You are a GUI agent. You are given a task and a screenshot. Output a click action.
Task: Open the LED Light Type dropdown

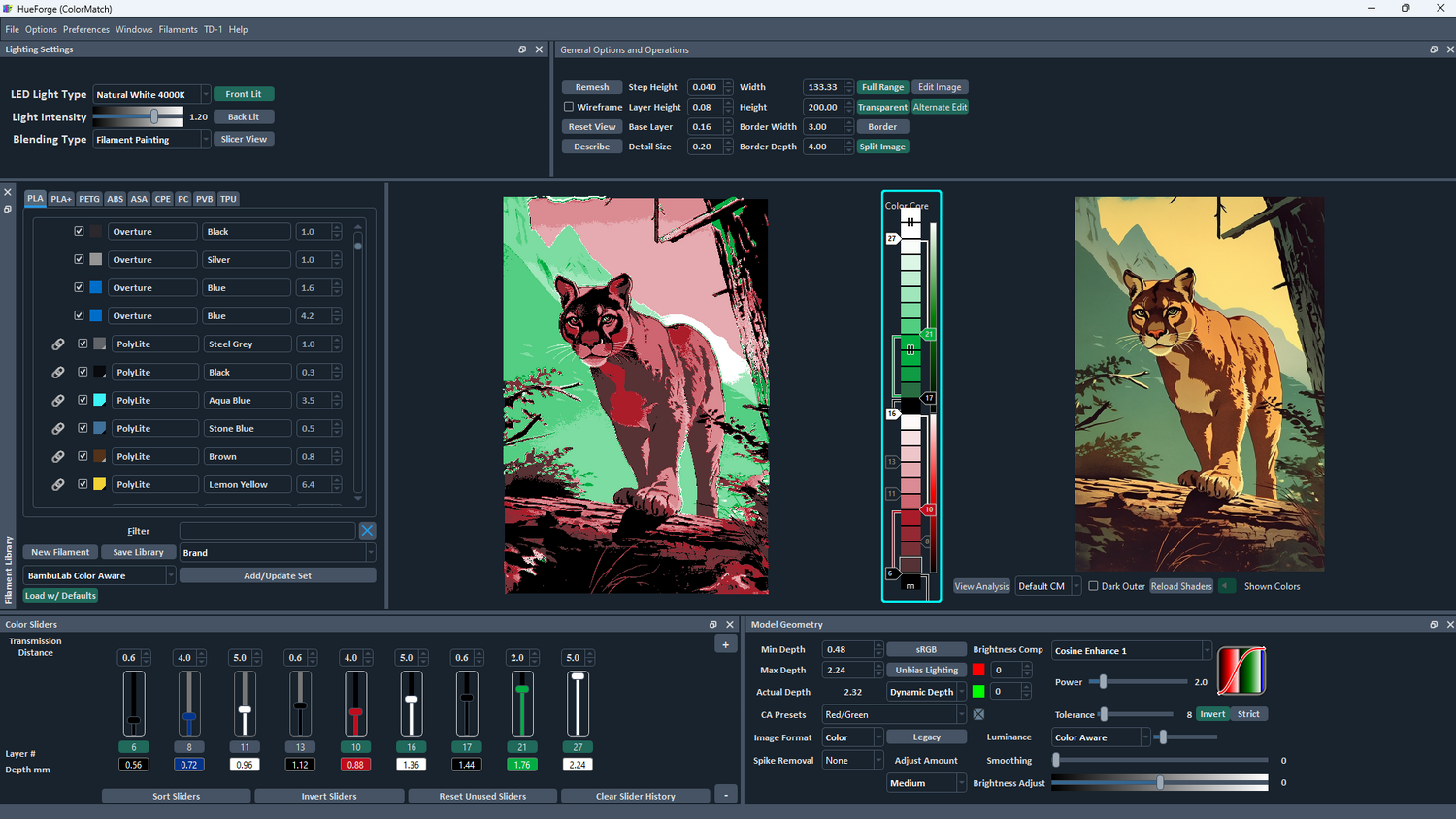207,94
